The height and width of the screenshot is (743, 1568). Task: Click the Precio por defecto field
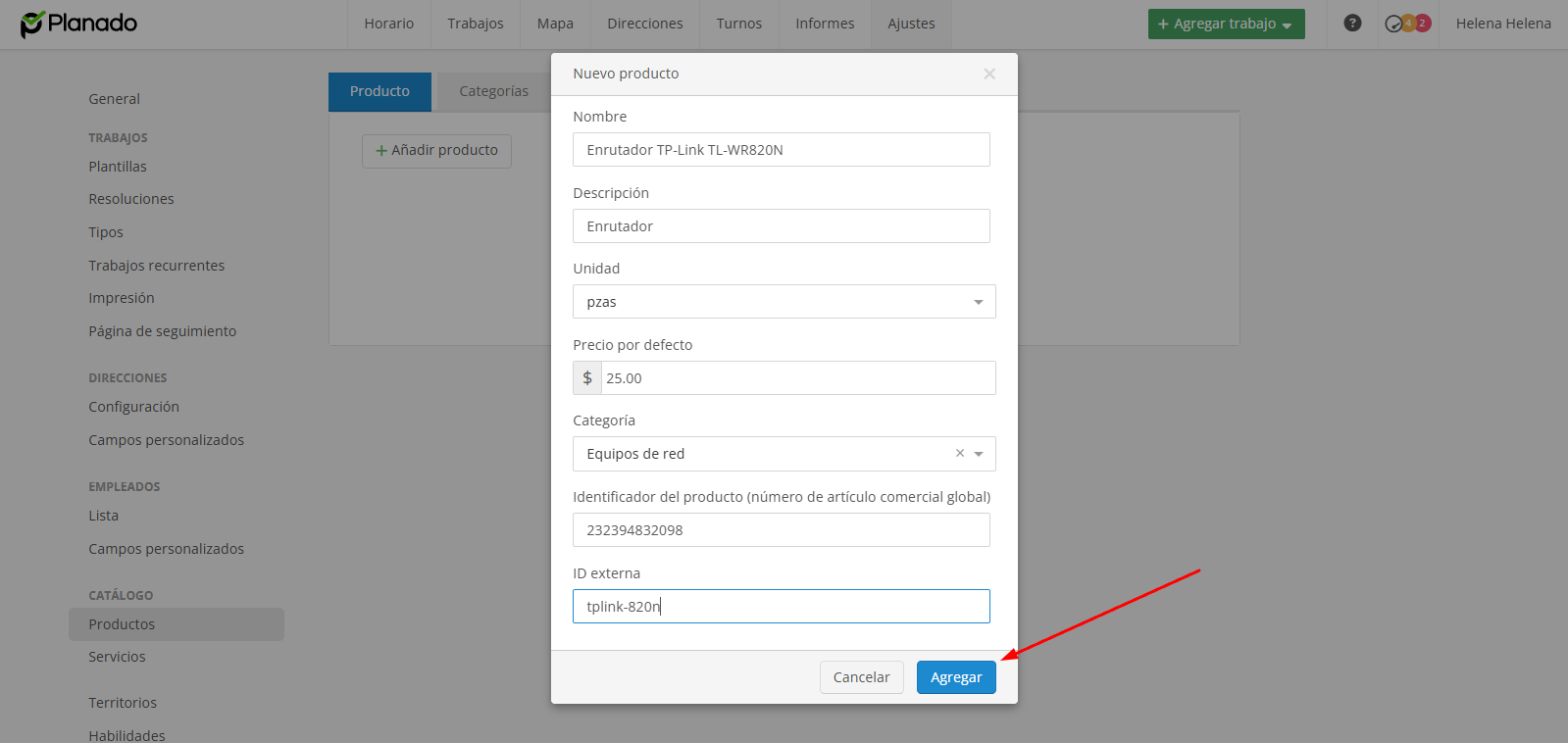pyautogui.click(x=798, y=378)
